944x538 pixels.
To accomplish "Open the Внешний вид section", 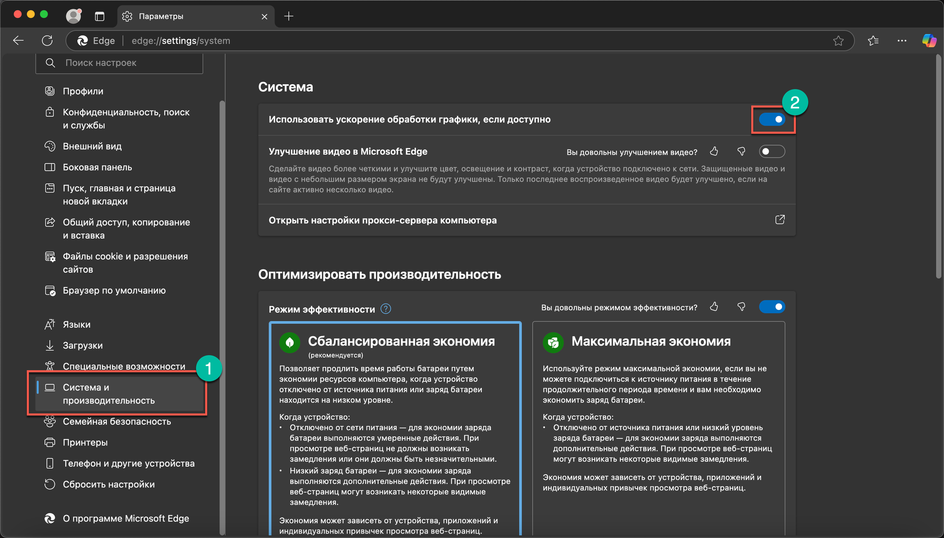I will point(92,146).
